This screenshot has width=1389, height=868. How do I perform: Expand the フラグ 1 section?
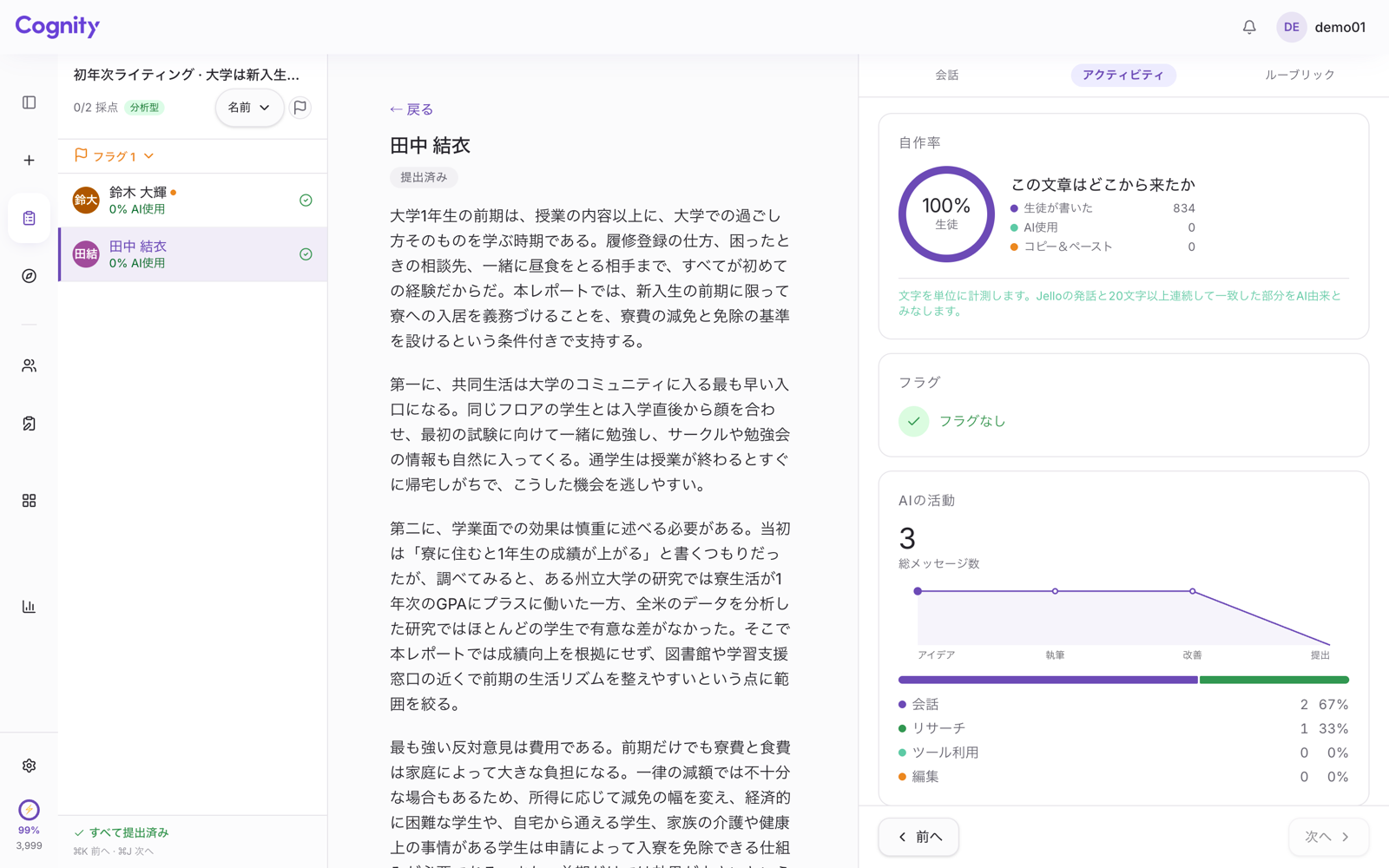pos(115,156)
